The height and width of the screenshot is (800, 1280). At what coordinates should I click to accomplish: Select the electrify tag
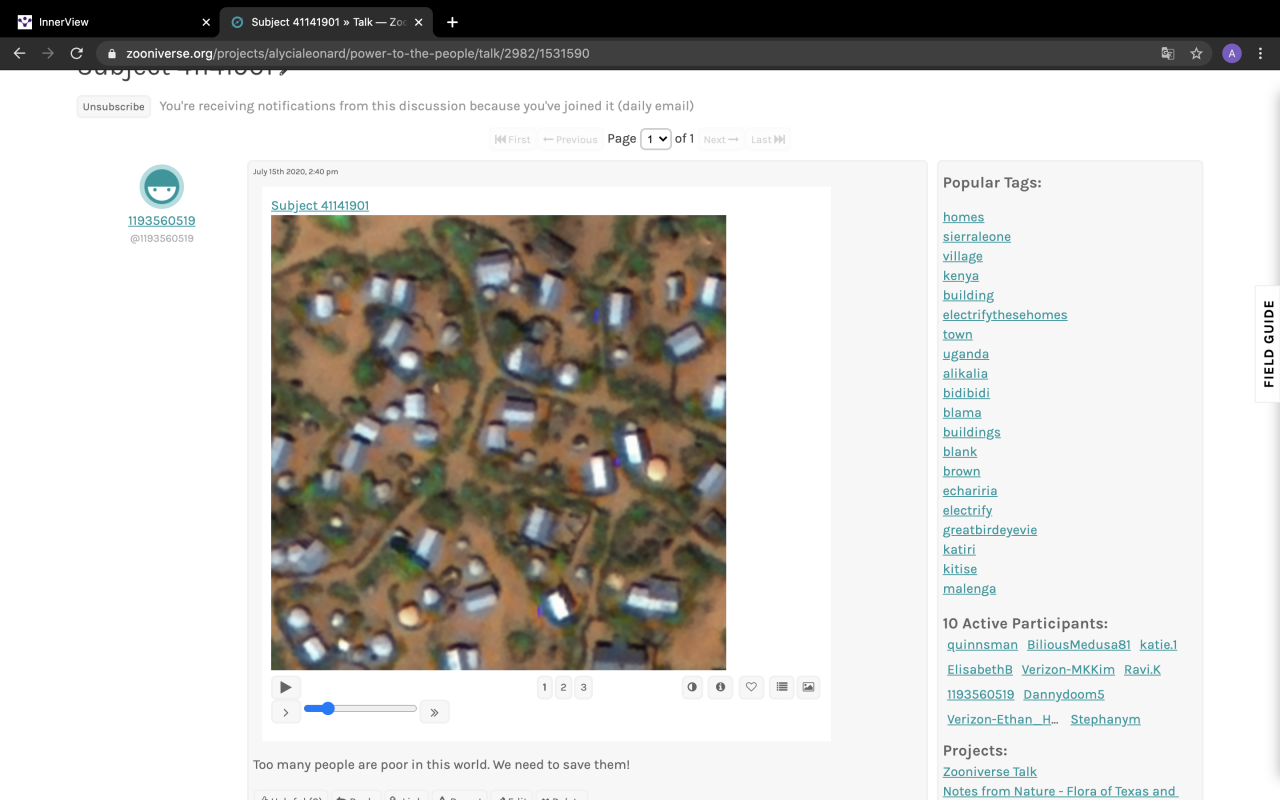coord(967,510)
